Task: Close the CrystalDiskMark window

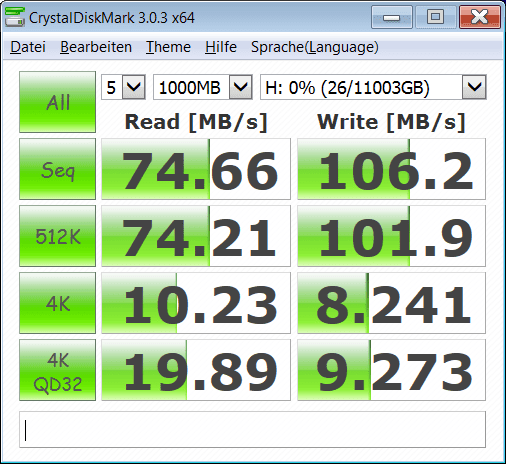Action: coord(480,17)
